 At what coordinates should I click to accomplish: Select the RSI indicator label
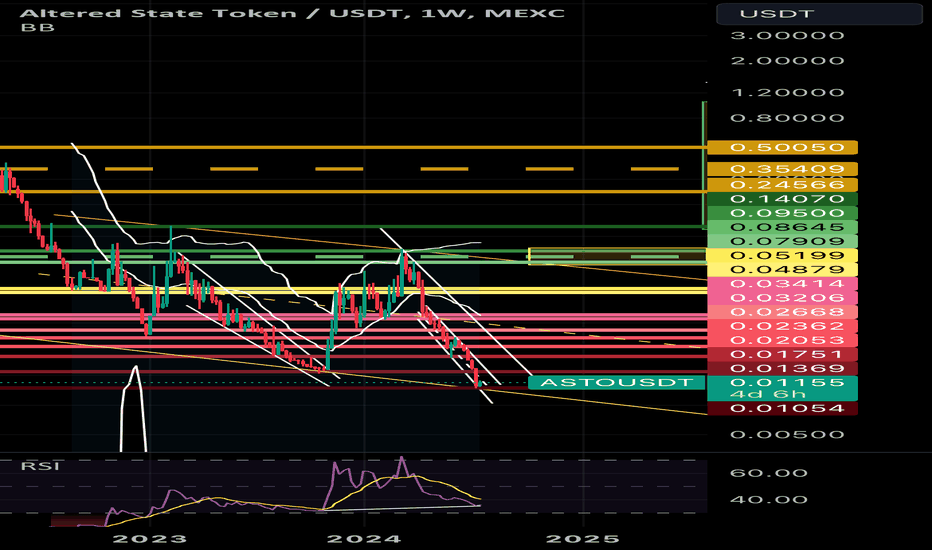click(x=40, y=466)
